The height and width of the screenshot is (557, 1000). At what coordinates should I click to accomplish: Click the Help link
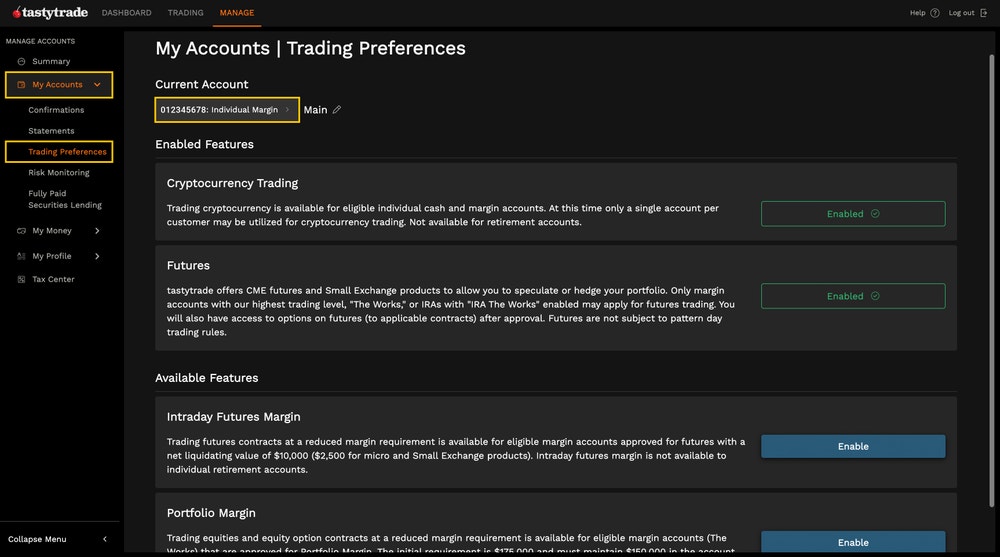(917, 13)
